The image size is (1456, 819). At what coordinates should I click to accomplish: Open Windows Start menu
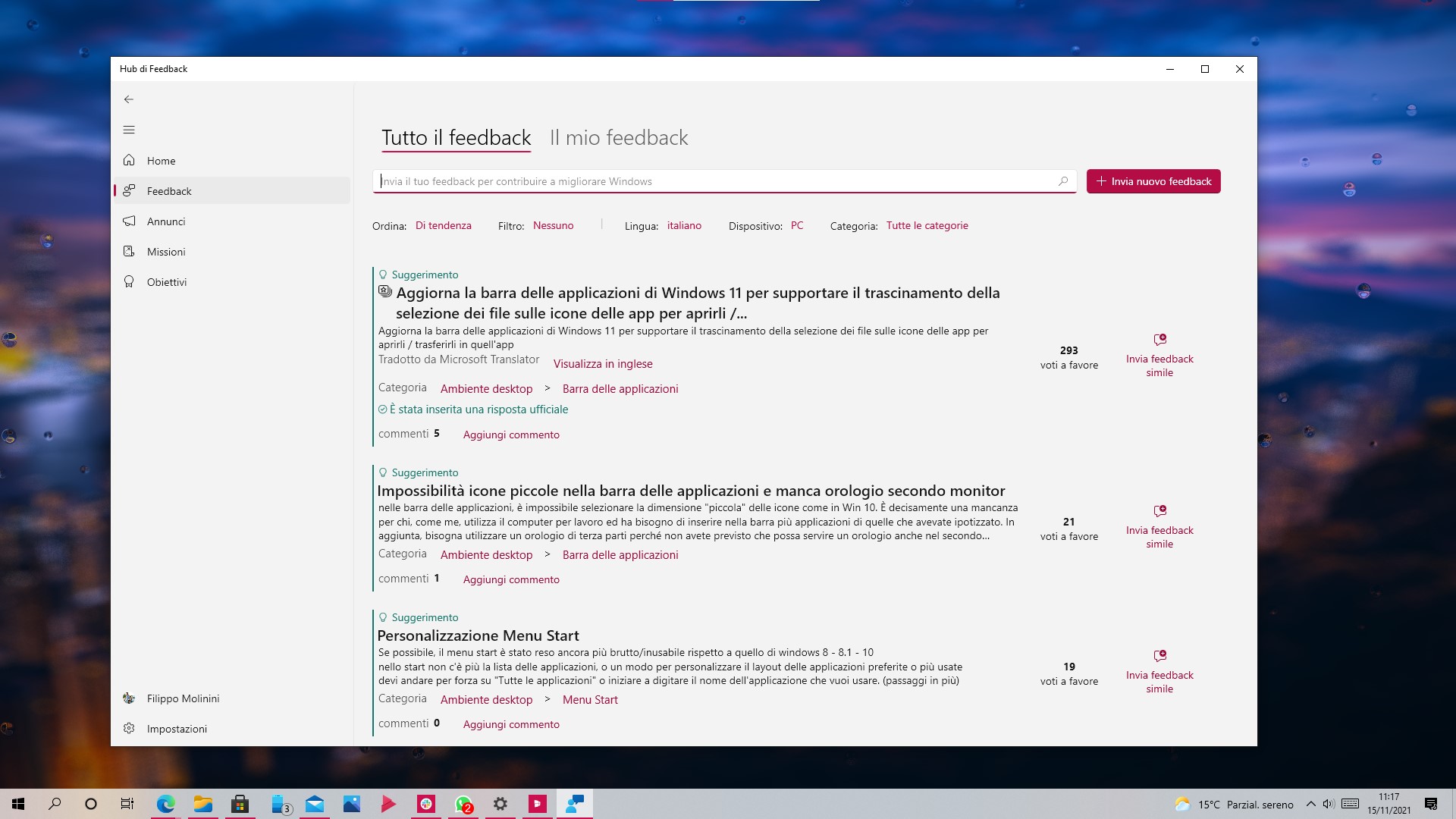[x=18, y=804]
